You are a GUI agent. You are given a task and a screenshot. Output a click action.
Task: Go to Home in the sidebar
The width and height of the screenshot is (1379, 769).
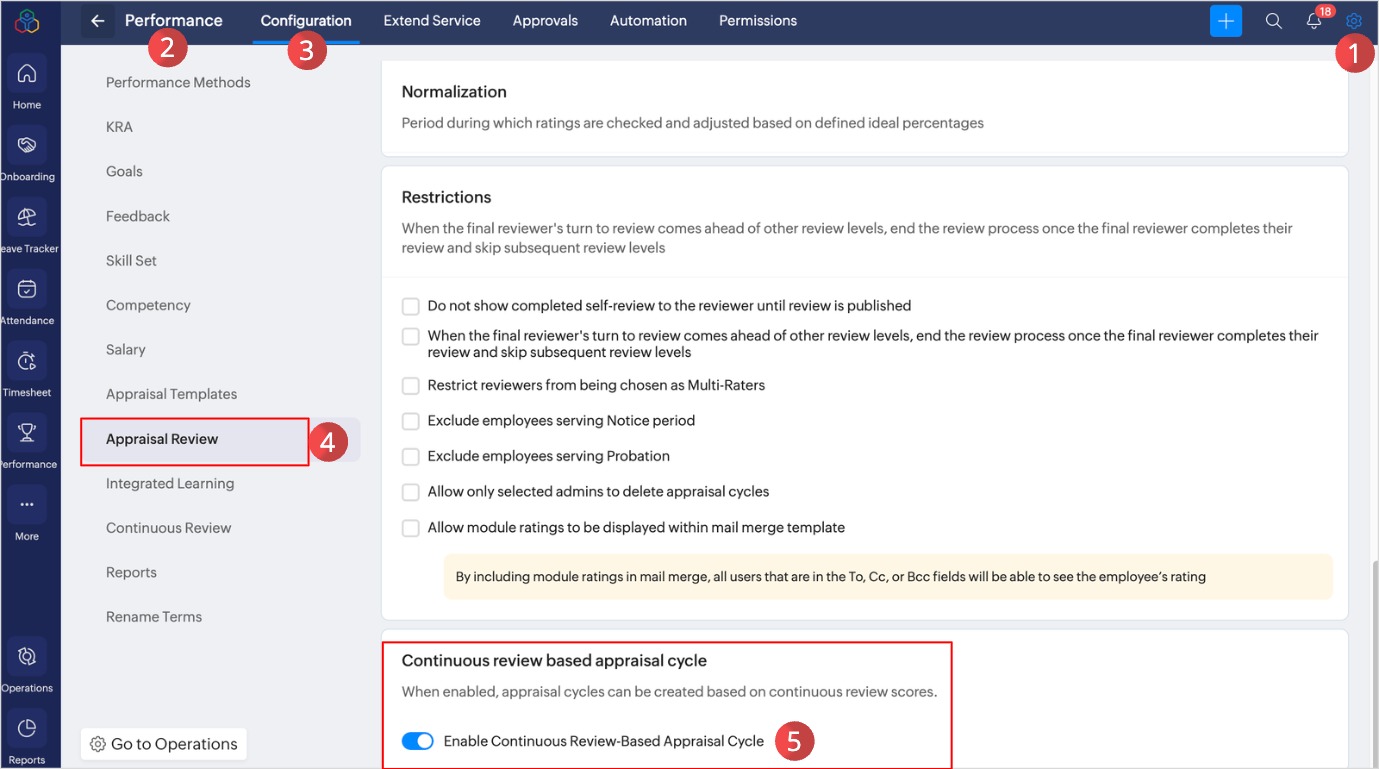pyautogui.click(x=27, y=83)
